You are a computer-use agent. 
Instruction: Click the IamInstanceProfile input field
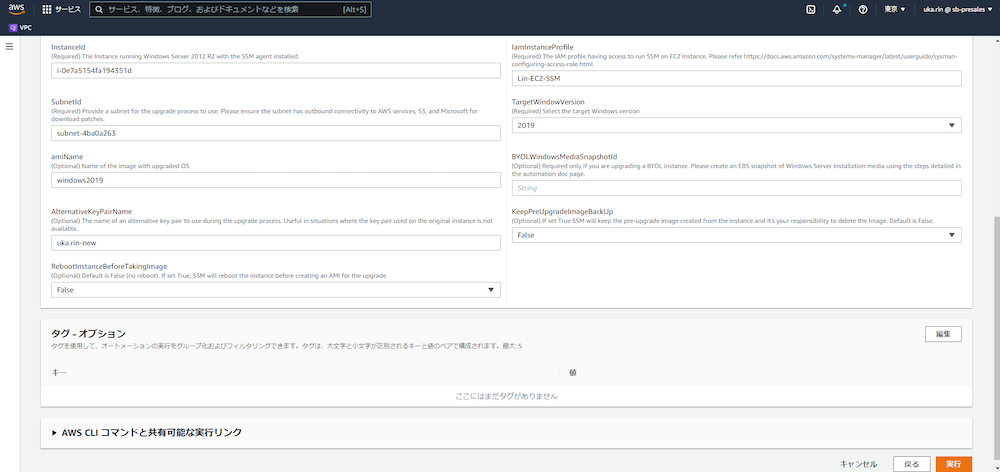(737, 78)
